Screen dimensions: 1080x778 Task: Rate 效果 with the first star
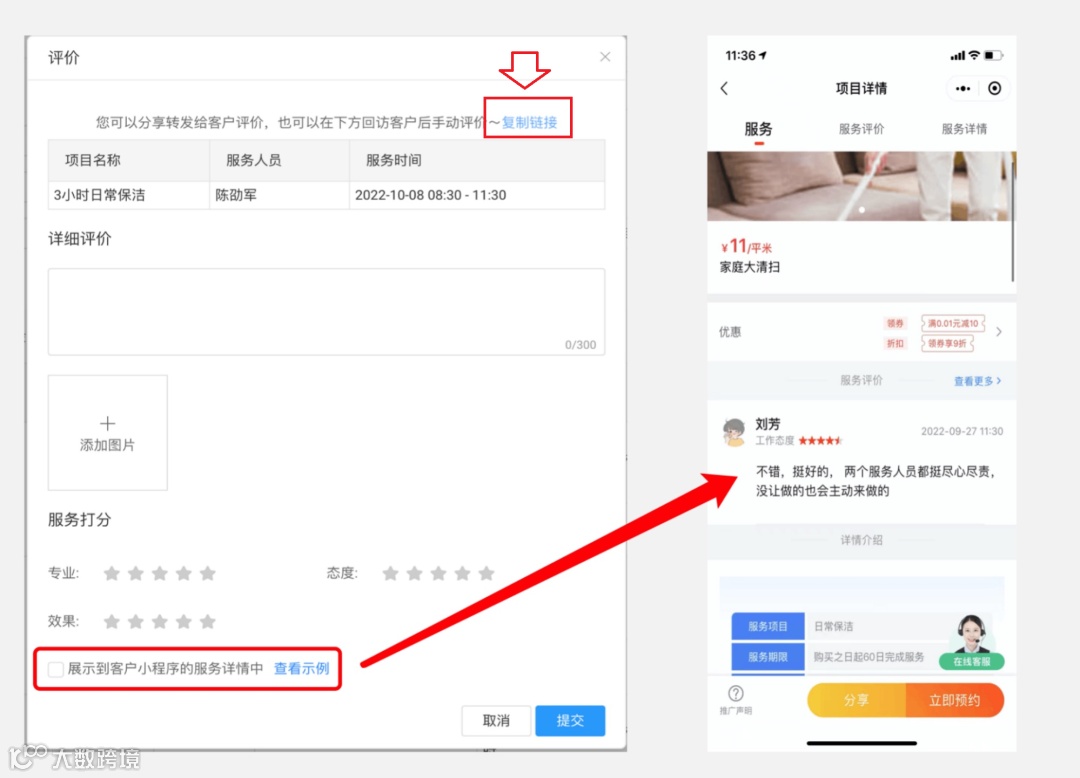pos(112,622)
